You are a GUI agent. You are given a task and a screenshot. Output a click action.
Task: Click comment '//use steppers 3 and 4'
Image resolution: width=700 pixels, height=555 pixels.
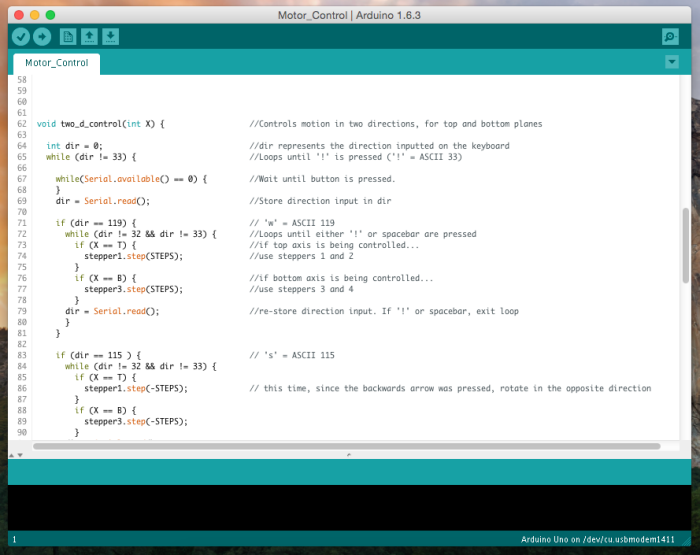click(301, 289)
